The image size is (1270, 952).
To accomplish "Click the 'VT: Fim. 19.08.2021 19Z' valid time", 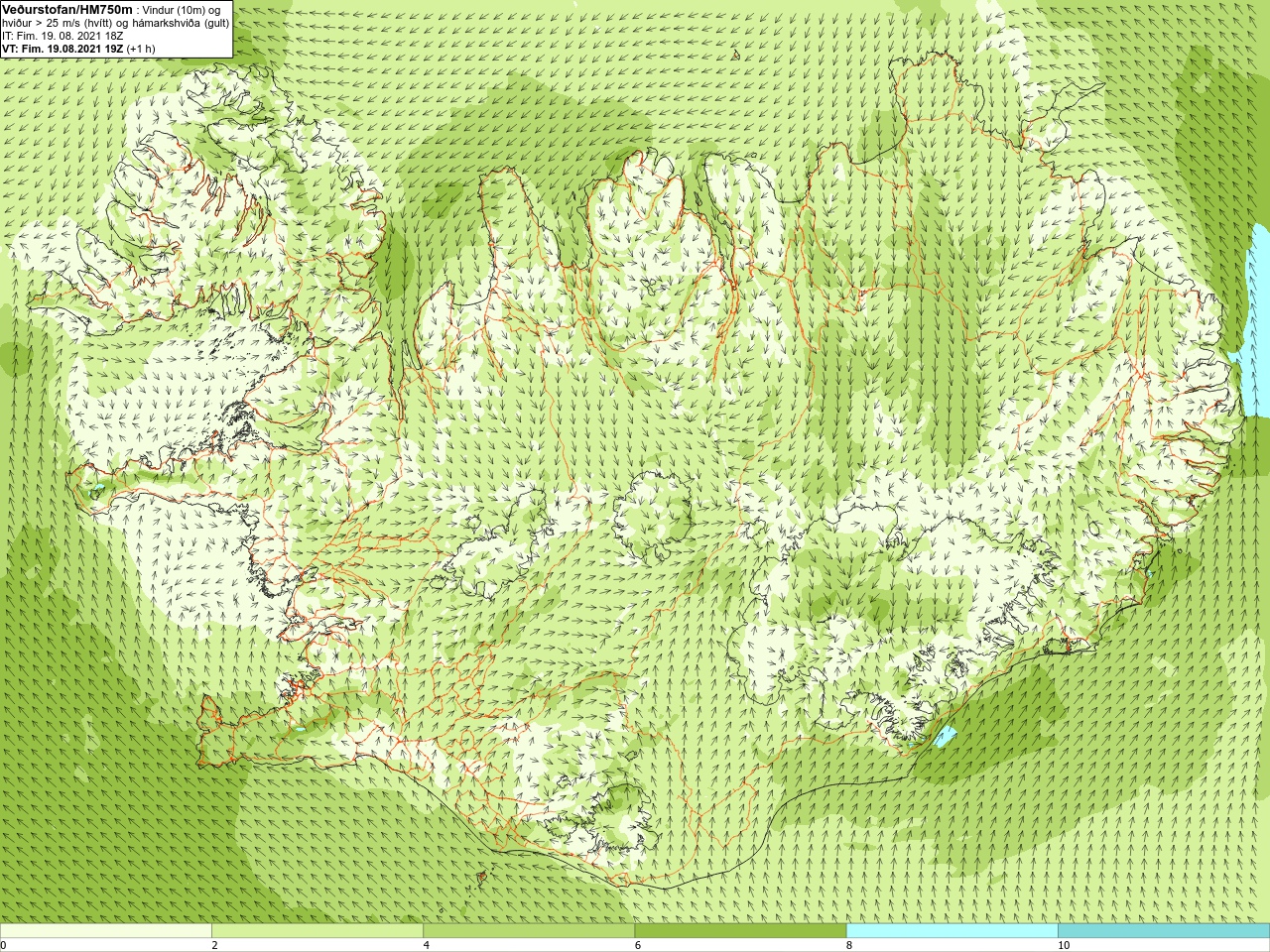I will [x=63, y=49].
